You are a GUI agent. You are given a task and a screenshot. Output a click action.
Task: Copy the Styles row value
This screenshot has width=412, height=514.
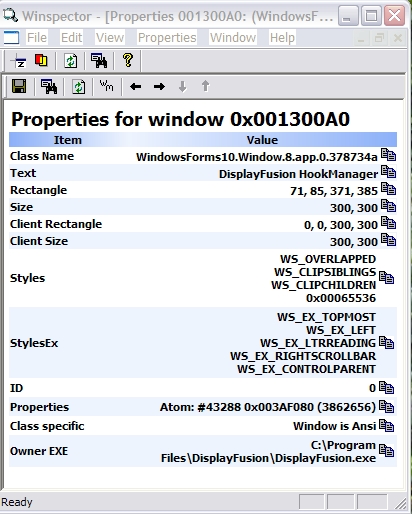click(387, 278)
